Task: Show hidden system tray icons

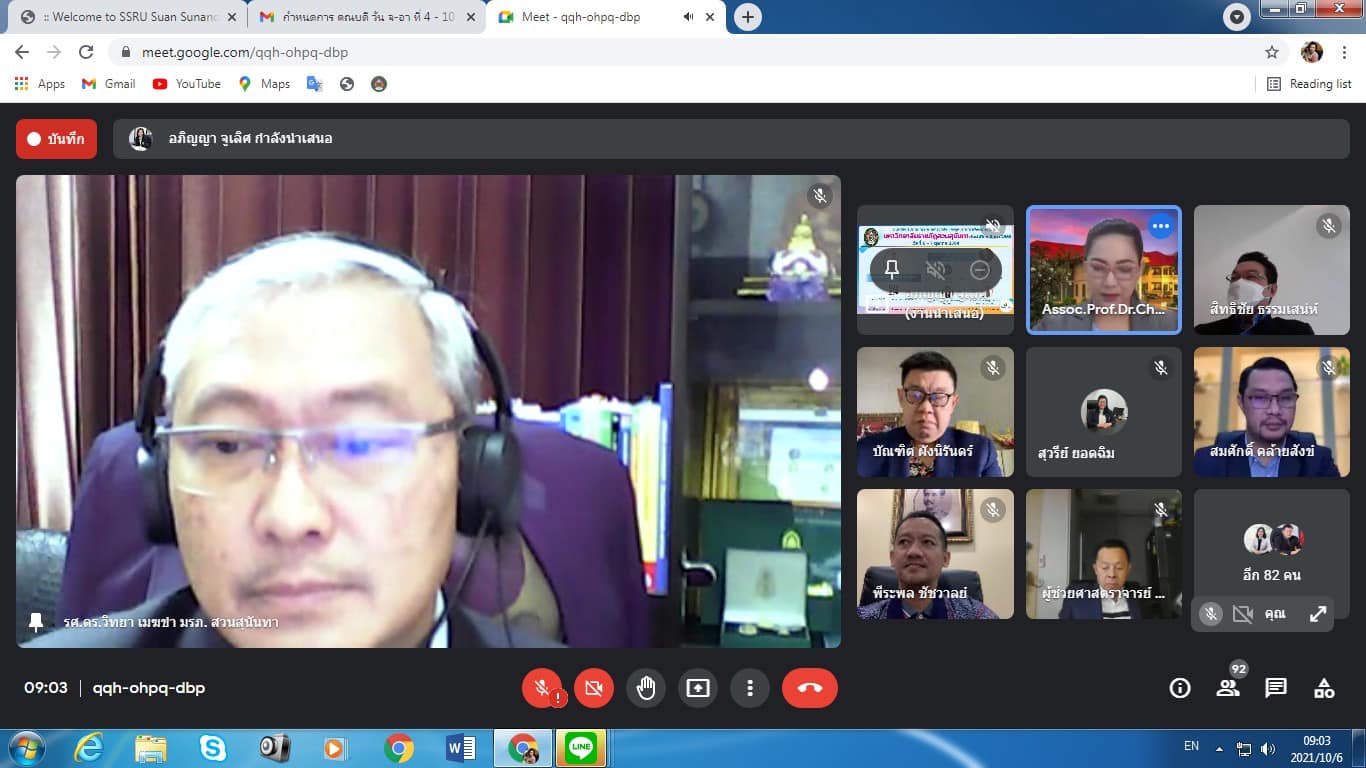Action: coord(1219,748)
